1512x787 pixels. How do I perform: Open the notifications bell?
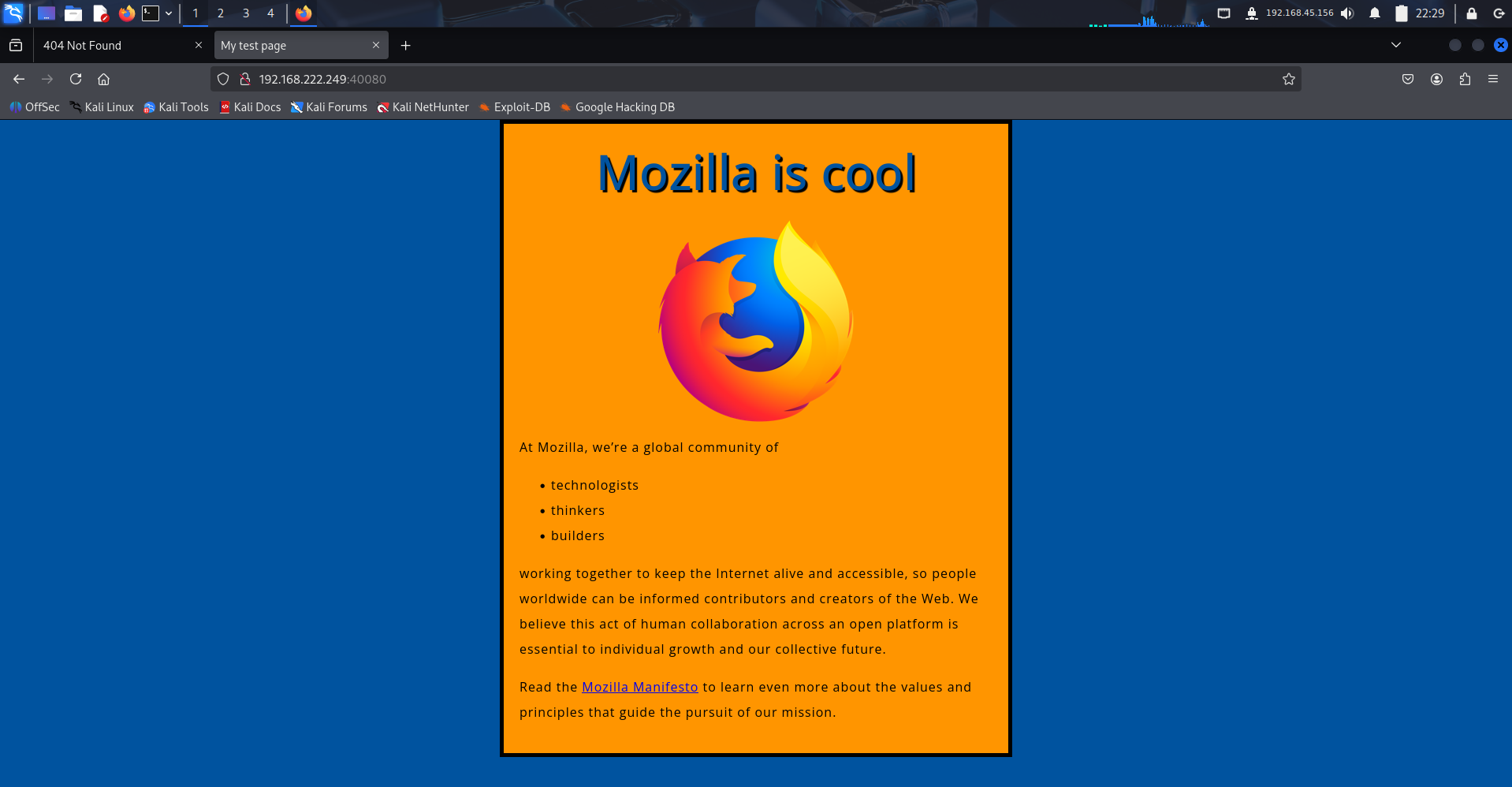point(1375,13)
